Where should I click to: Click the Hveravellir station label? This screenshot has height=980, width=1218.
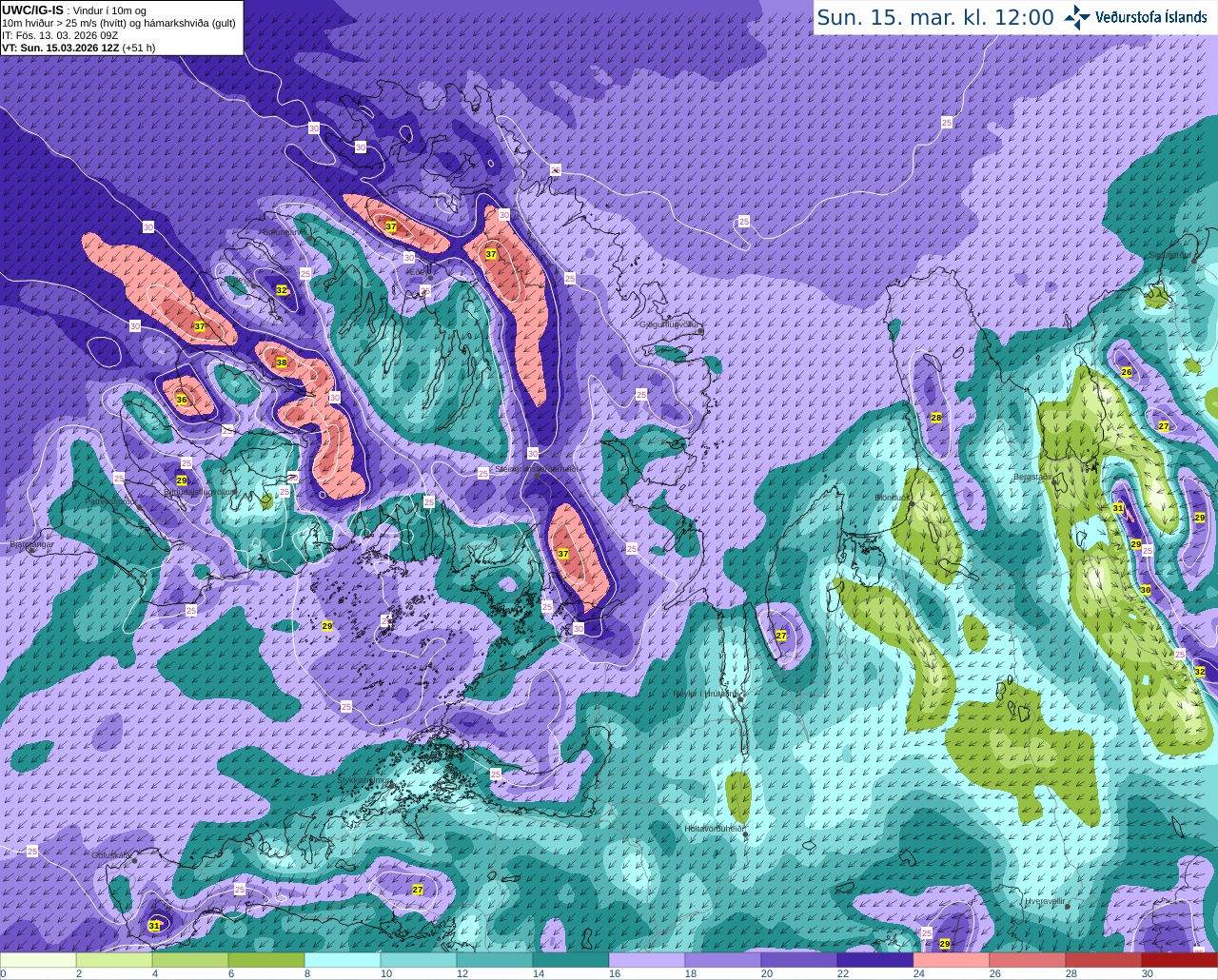pyautogui.click(x=1044, y=900)
